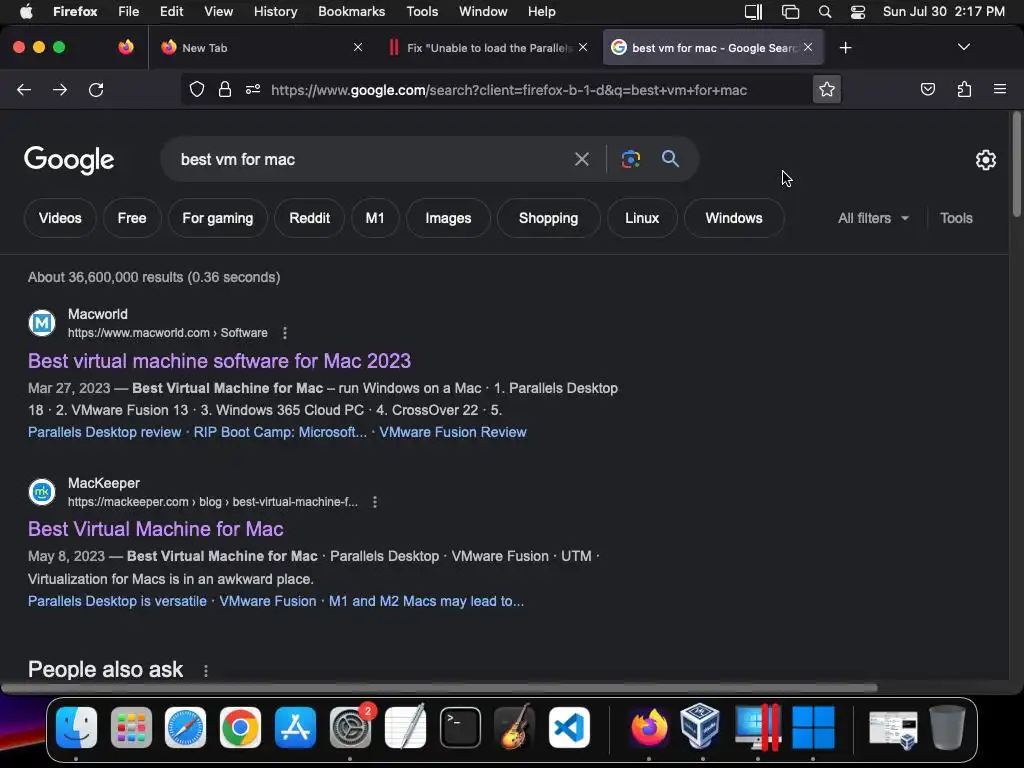This screenshot has width=1024, height=768.
Task: Open the Tools search options
Action: pos(956,218)
